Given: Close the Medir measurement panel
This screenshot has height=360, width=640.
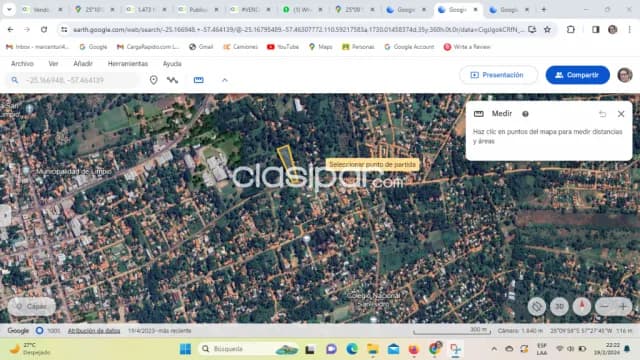Looking at the screenshot, I should point(621,114).
